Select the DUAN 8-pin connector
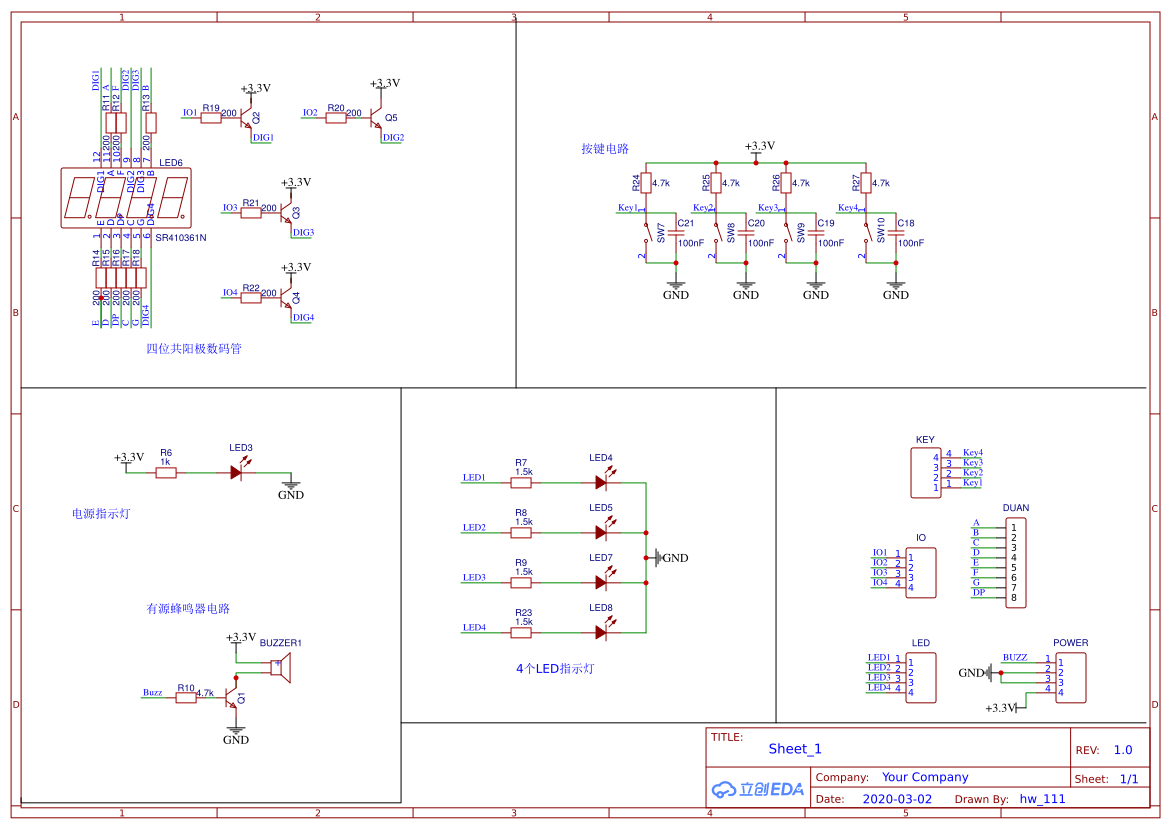This screenshot has width=1172, height=829. tap(1015, 562)
